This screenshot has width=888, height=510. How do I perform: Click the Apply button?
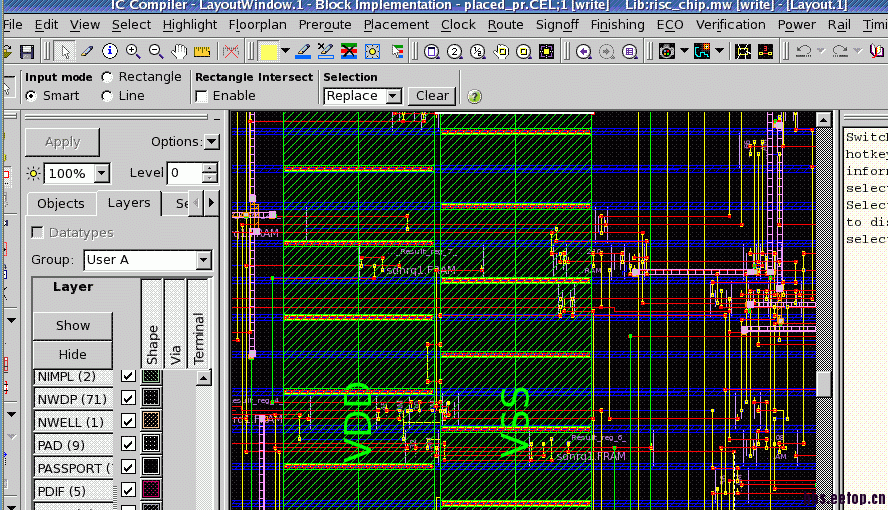pyautogui.click(x=62, y=142)
